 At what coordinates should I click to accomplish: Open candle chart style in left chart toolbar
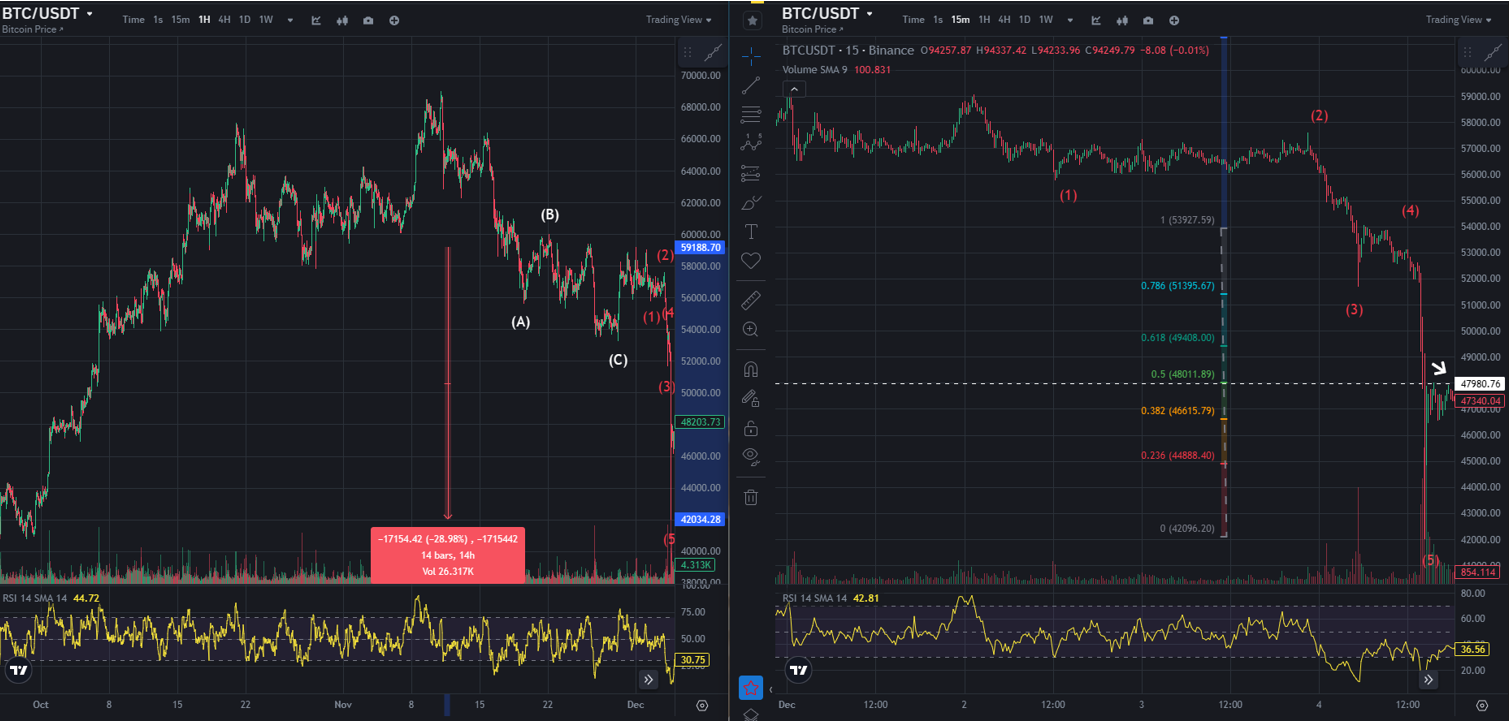(x=343, y=20)
